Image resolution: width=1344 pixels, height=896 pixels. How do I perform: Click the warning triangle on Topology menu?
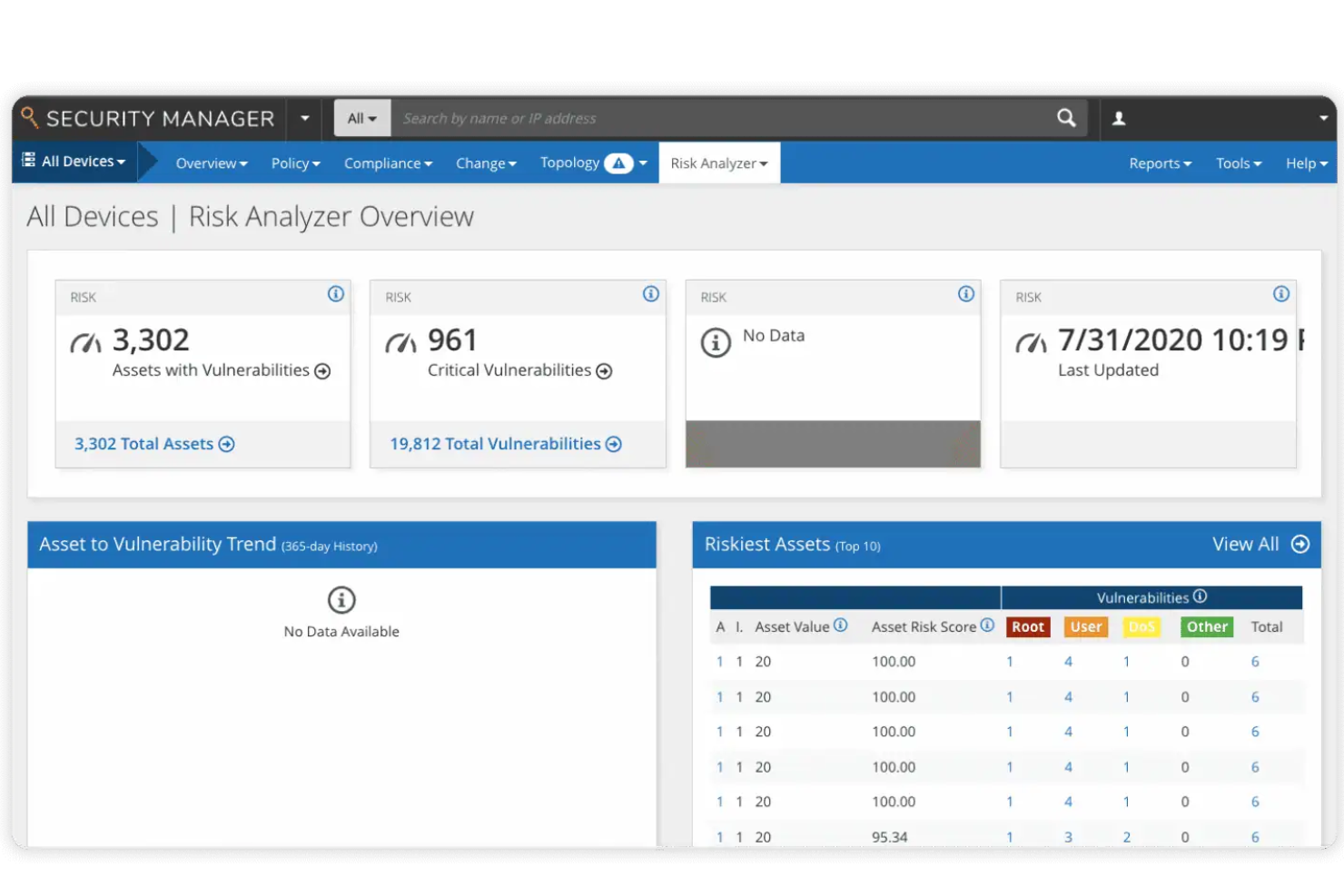pyautogui.click(x=618, y=162)
